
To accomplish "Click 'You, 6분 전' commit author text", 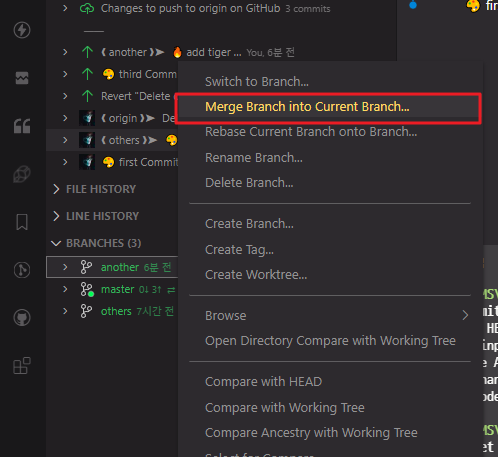I will [x=270, y=52].
